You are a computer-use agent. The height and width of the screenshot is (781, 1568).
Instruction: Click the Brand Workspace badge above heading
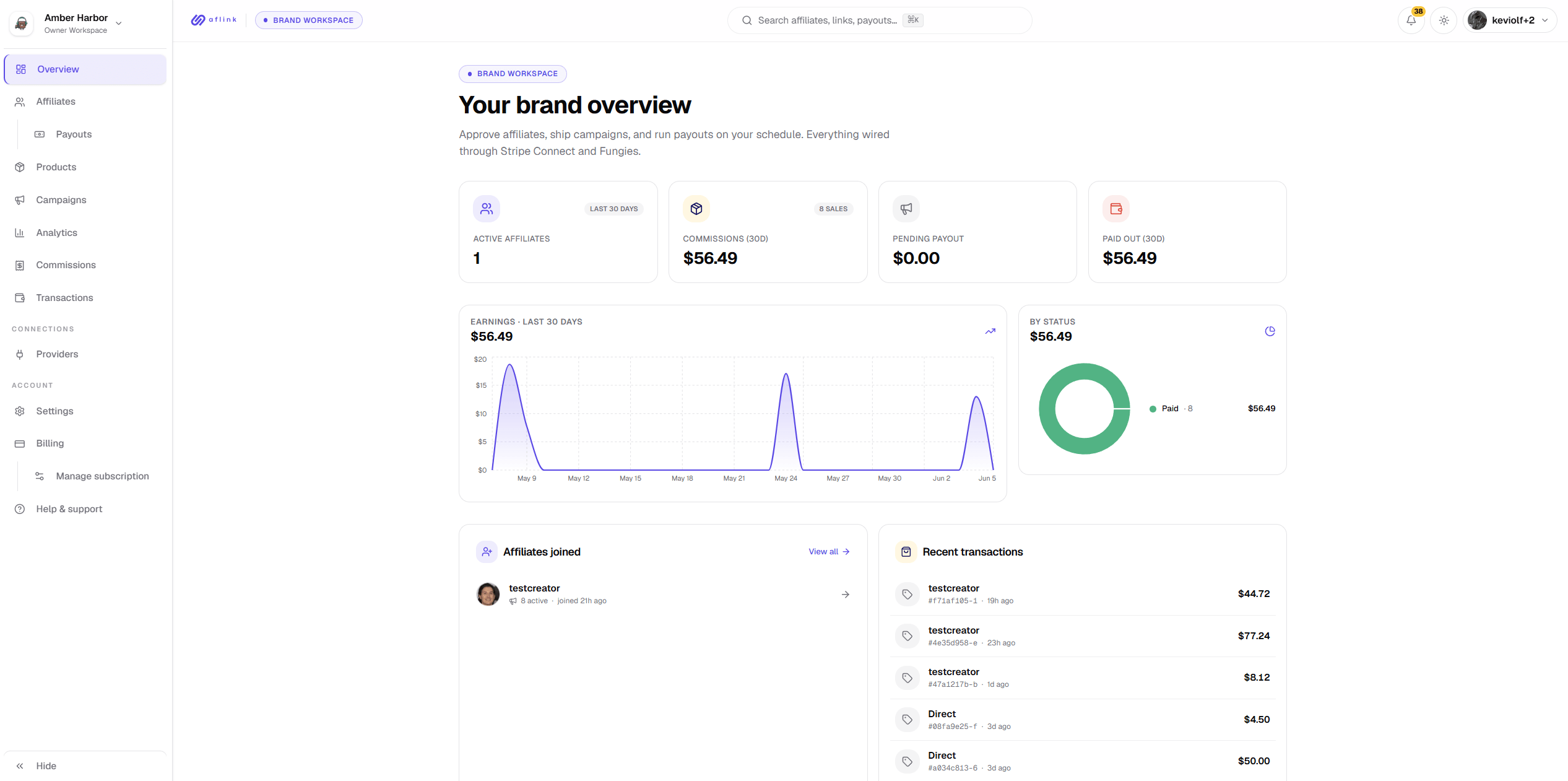point(513,74)
